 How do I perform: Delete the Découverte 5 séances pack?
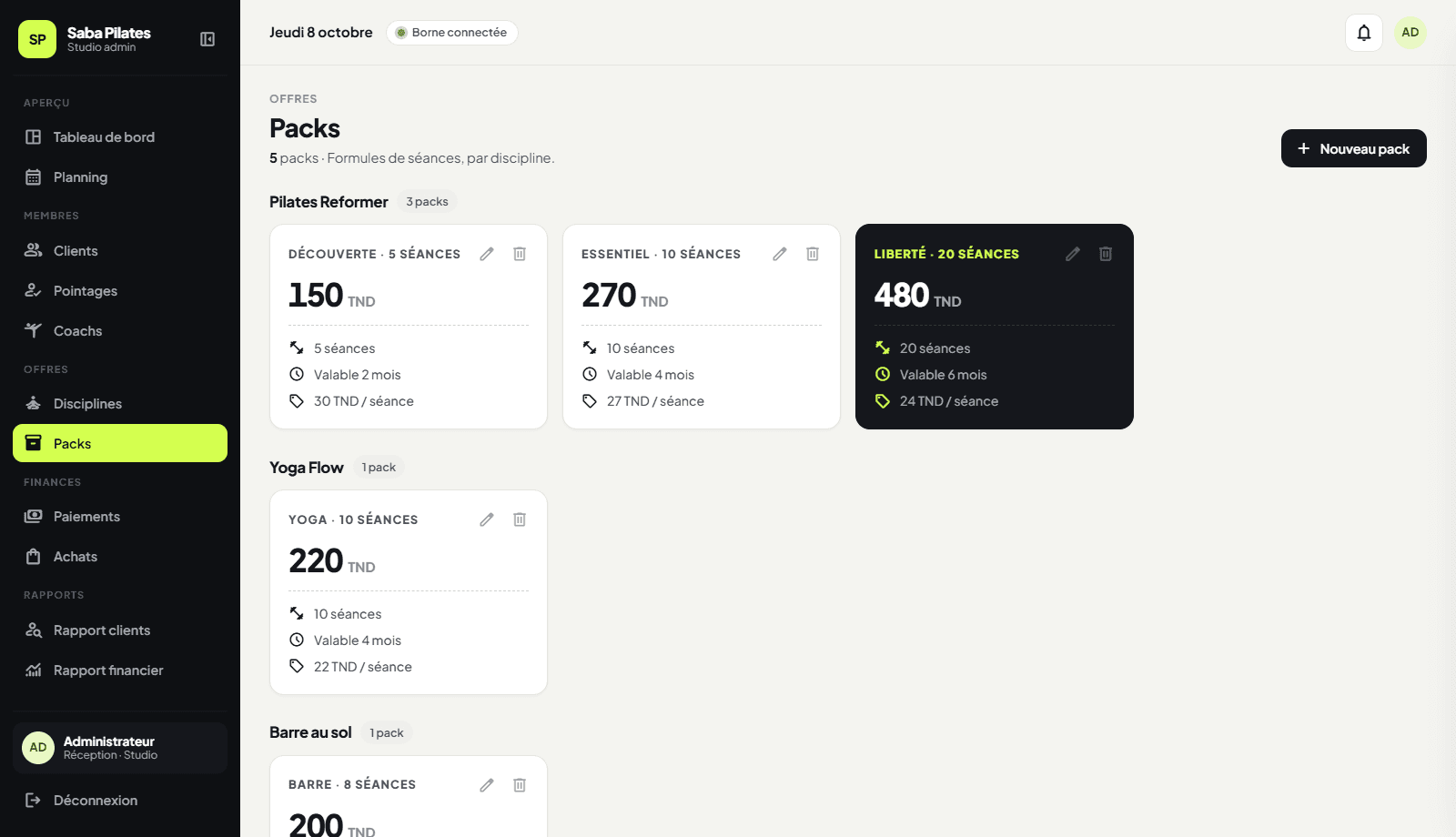point(520,254)
